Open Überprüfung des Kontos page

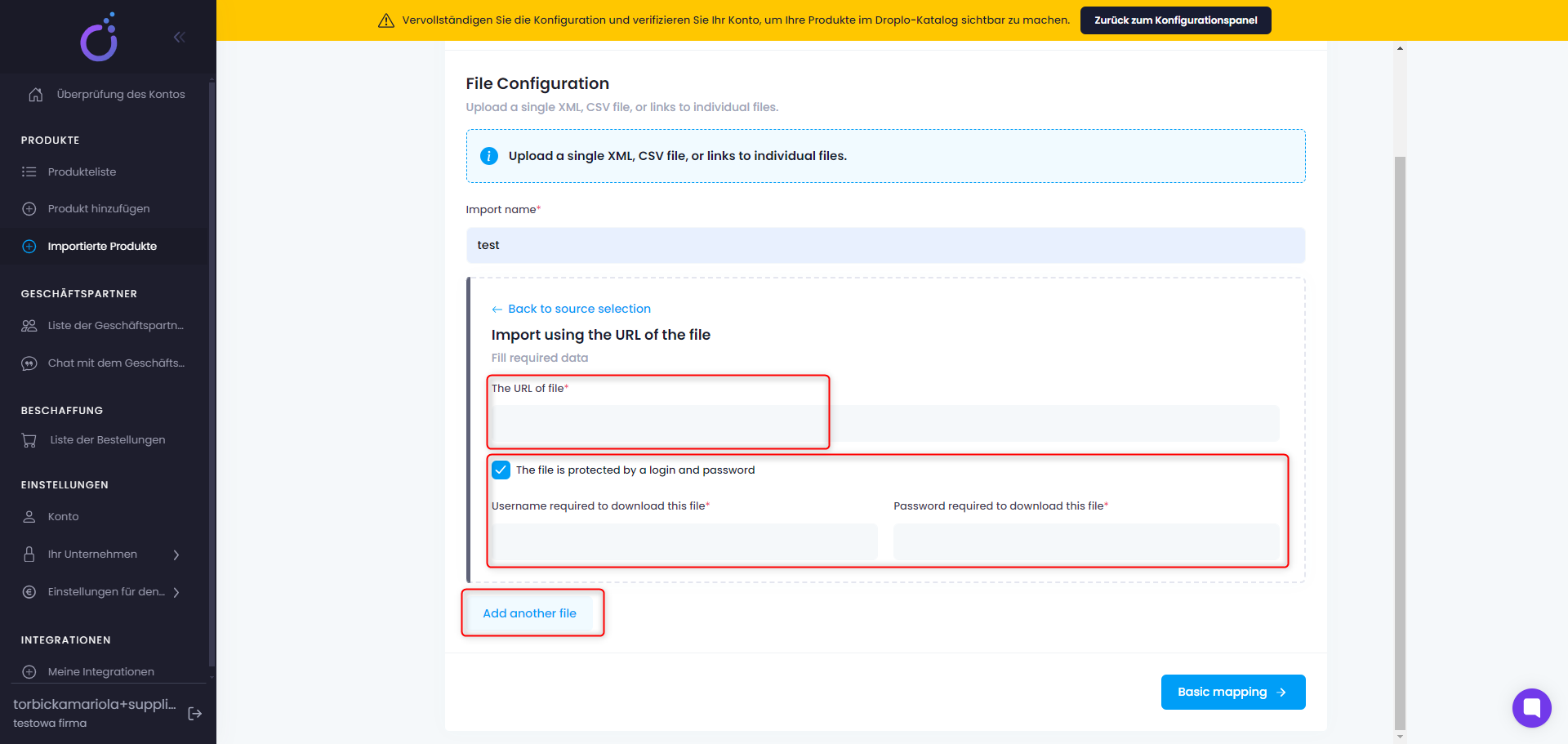pos(121,95)
